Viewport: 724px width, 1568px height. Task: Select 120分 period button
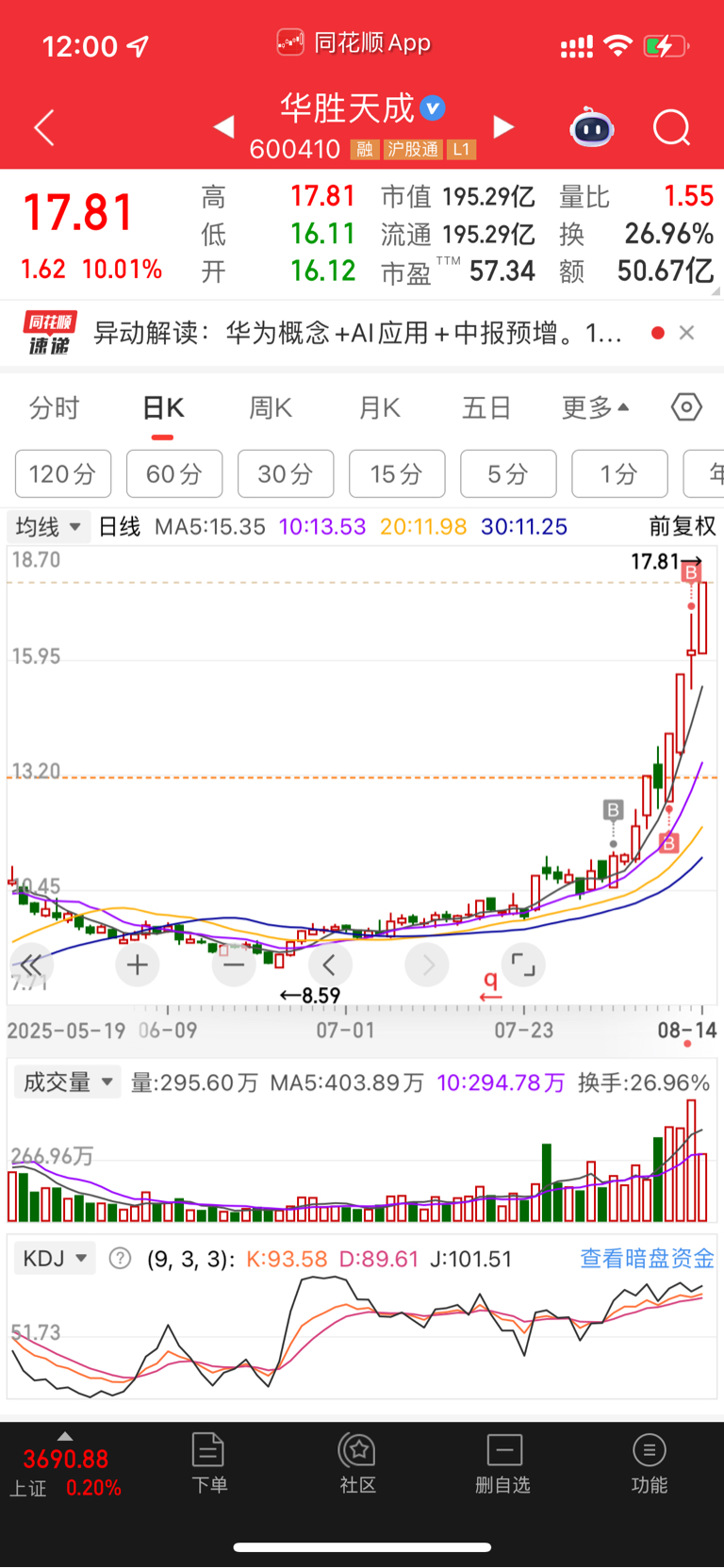pos(63,473)
